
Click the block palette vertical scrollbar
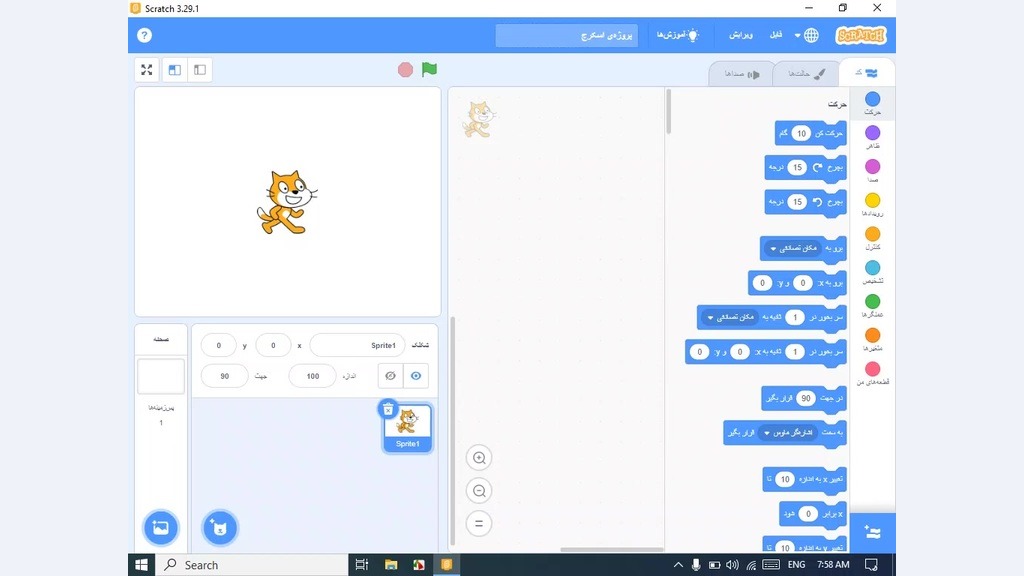tap(668, 112)
